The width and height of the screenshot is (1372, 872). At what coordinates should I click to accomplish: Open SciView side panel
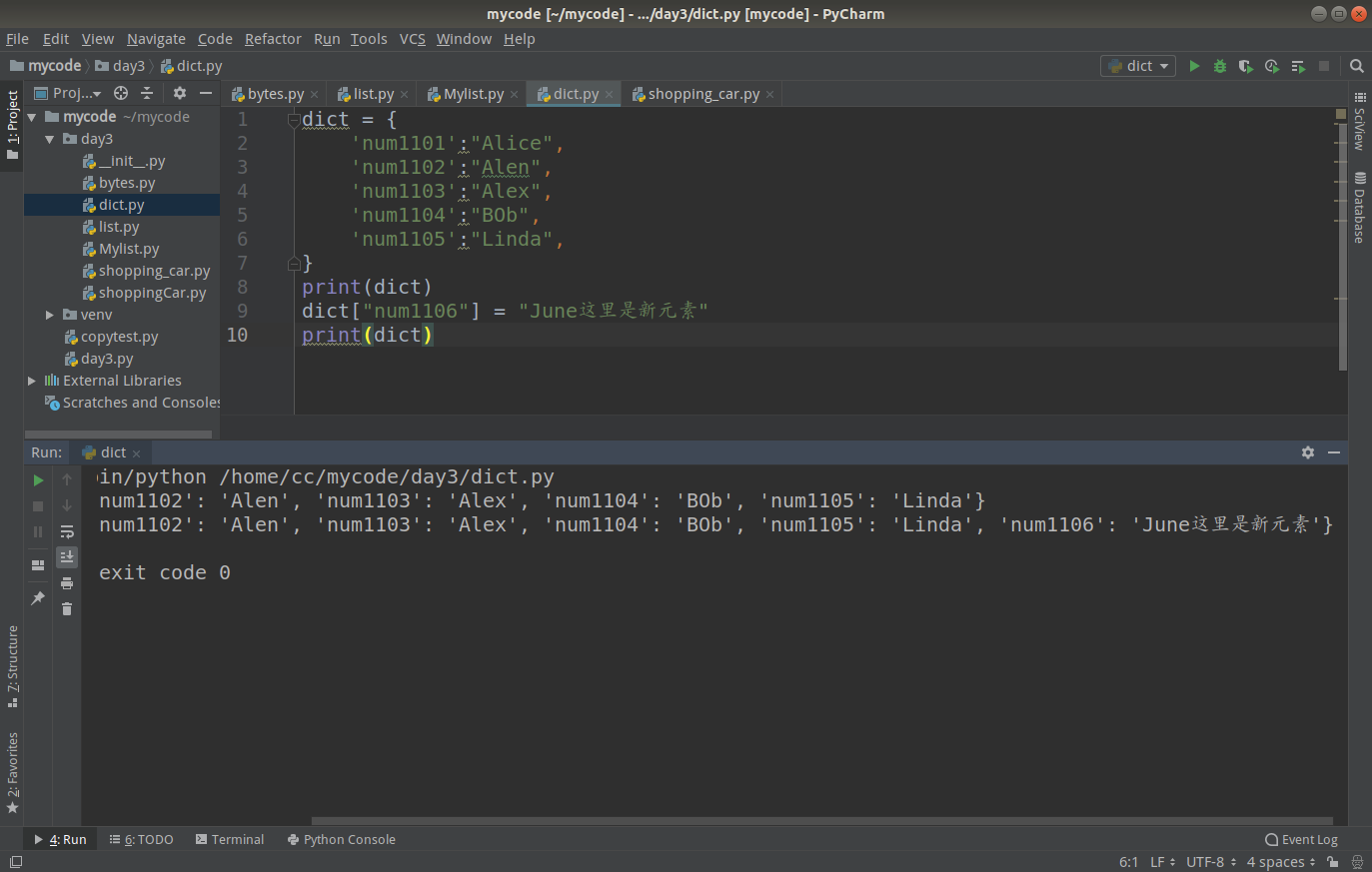tap(1359, 122)
